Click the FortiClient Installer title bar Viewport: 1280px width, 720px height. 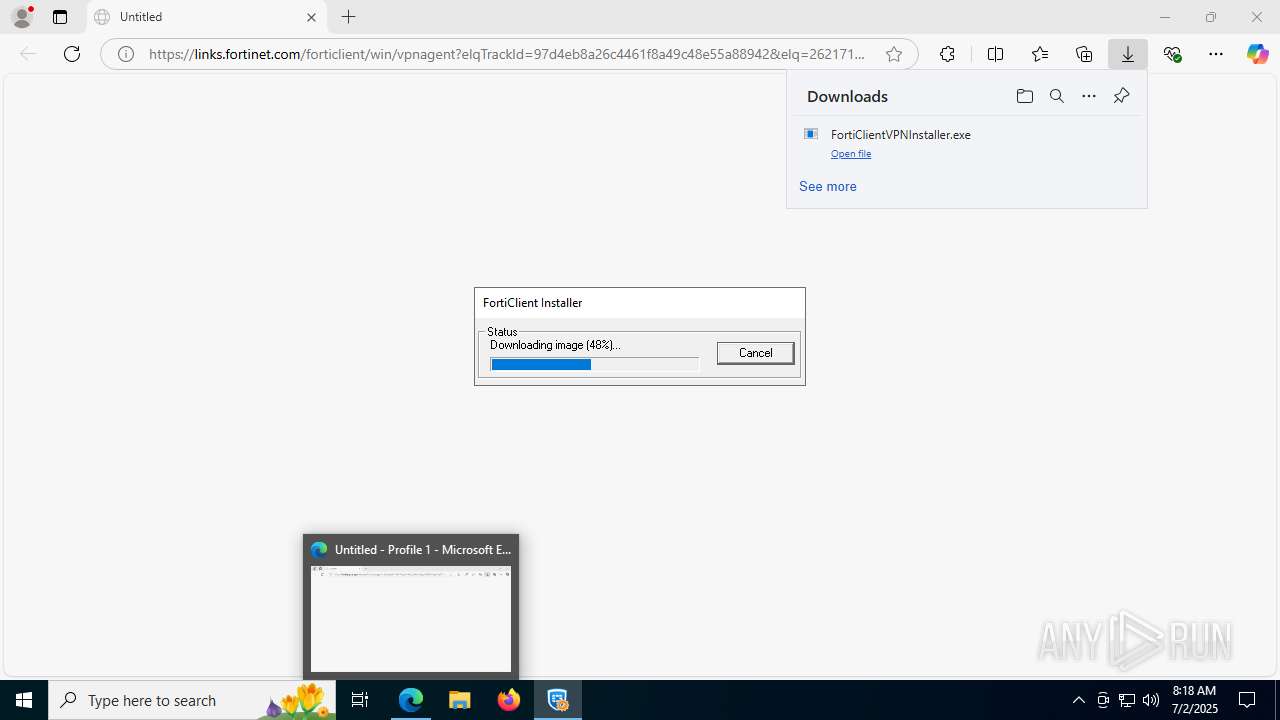[x=640, y=303]
